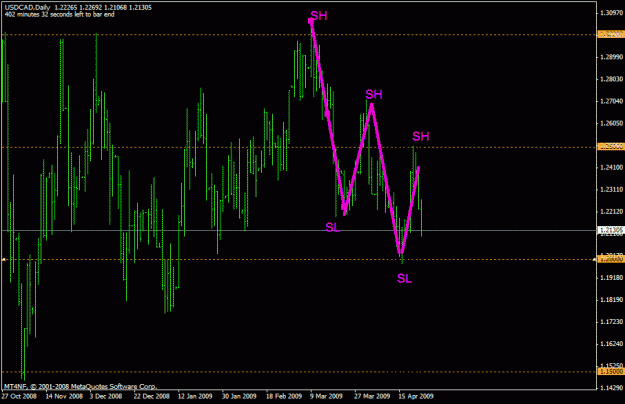Select the SL label below the April swing low

tap(404, 278)
